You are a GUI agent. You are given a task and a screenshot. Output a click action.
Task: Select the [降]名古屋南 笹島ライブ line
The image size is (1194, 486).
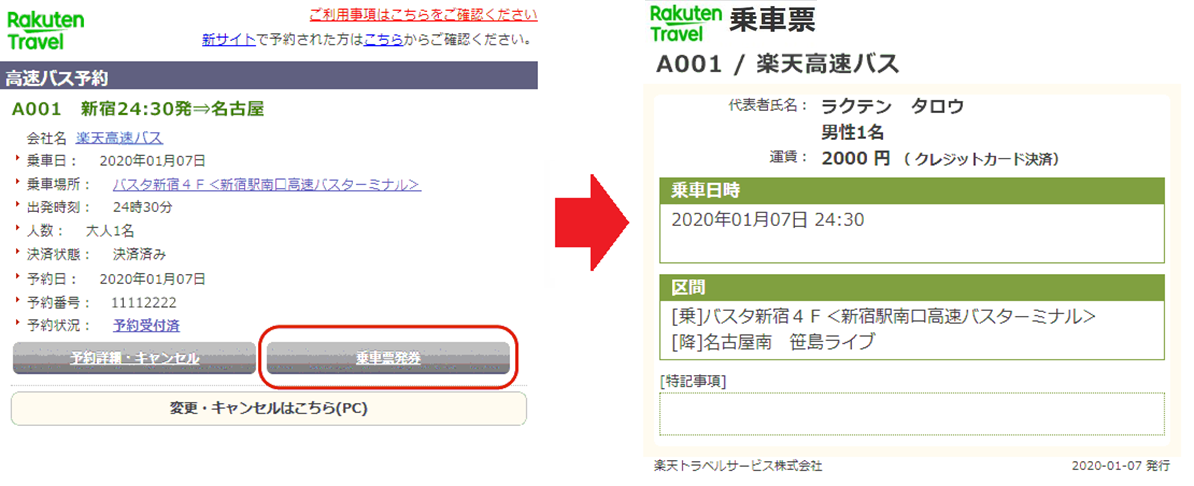(773, 341)
